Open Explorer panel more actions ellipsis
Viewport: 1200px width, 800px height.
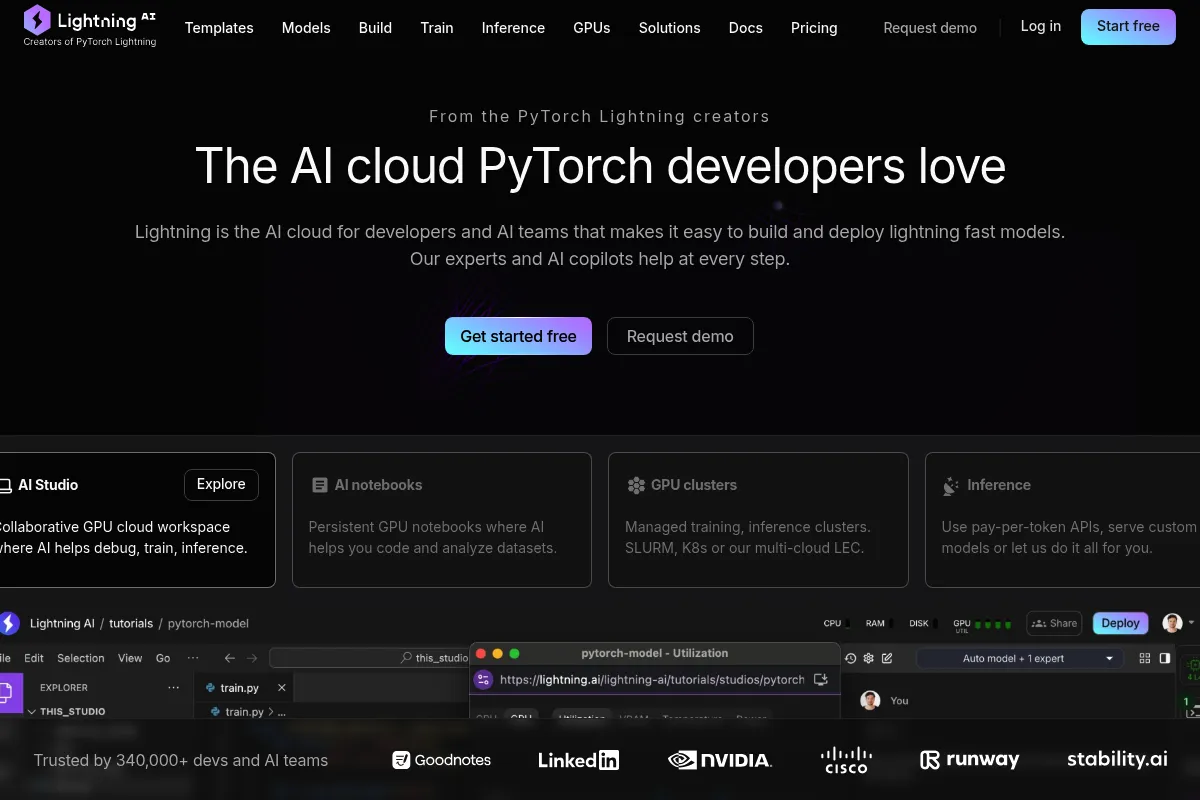point(174,688)
